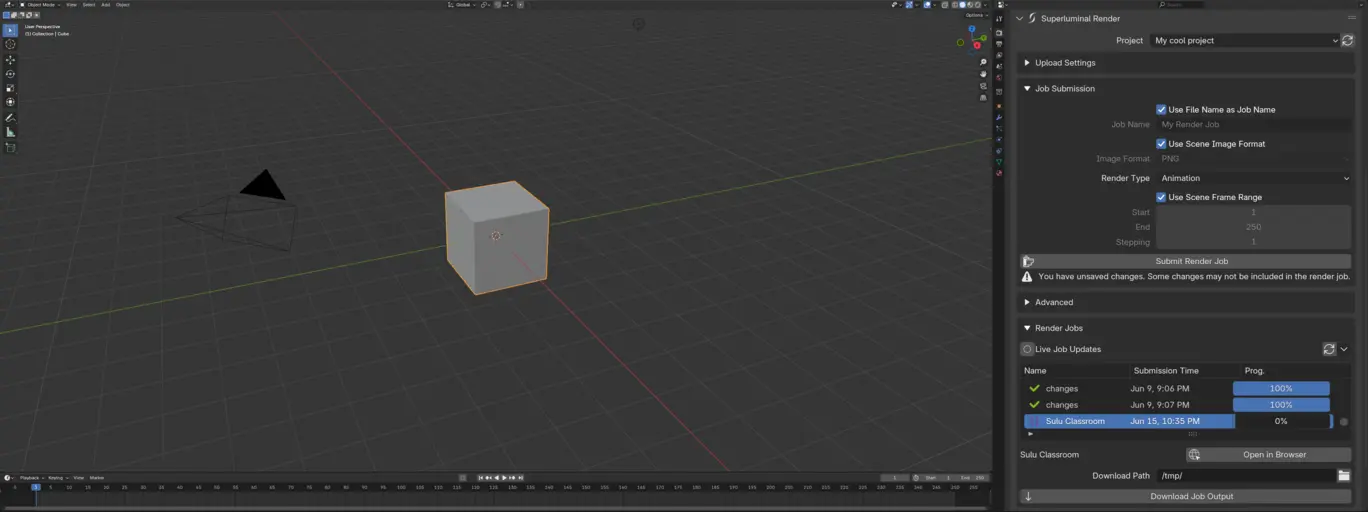
Task: Activate the Scale tool
Action: pyautogui.click(x=11, y=88)
